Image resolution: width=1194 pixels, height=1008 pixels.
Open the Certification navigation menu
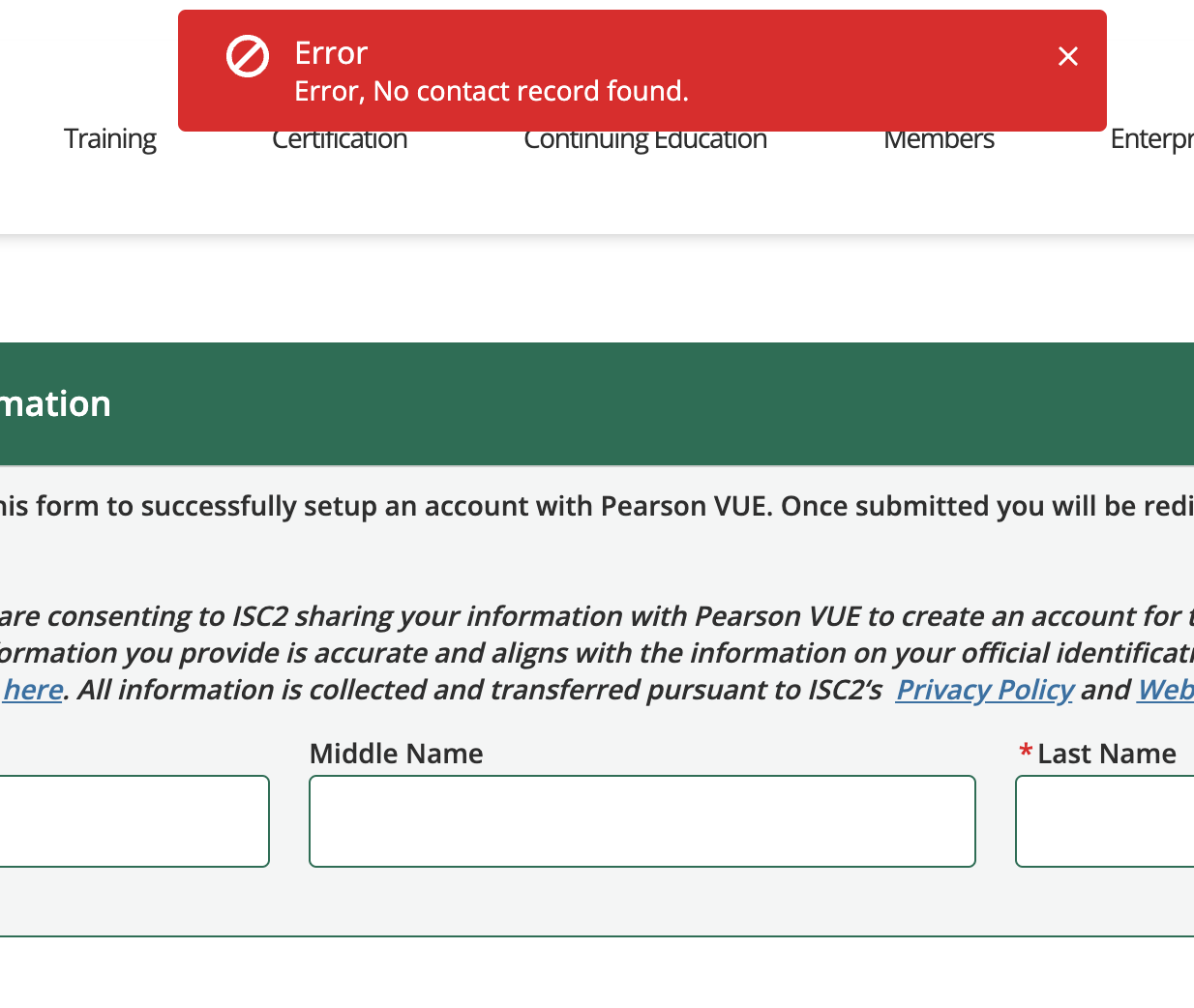click(x=340, y=138)
